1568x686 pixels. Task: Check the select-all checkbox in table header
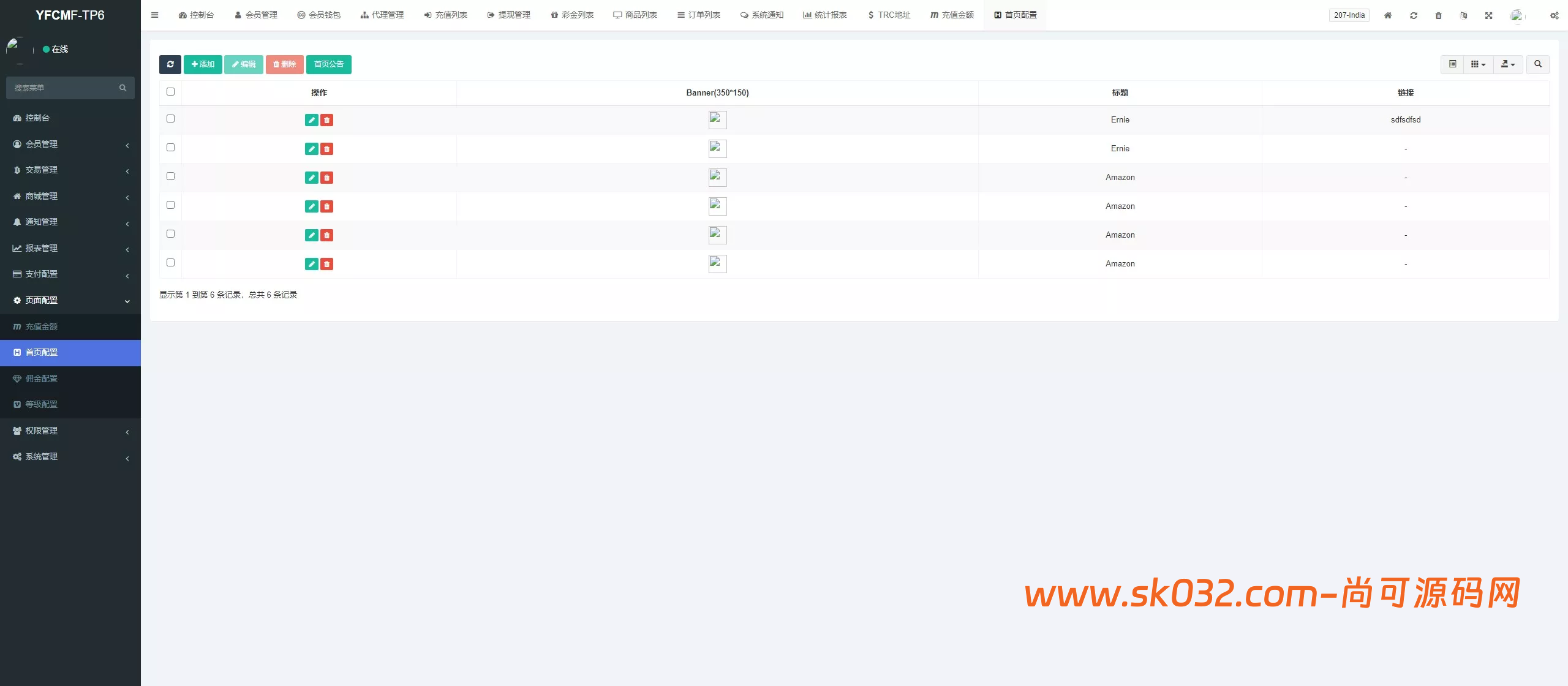click(170, 92)
